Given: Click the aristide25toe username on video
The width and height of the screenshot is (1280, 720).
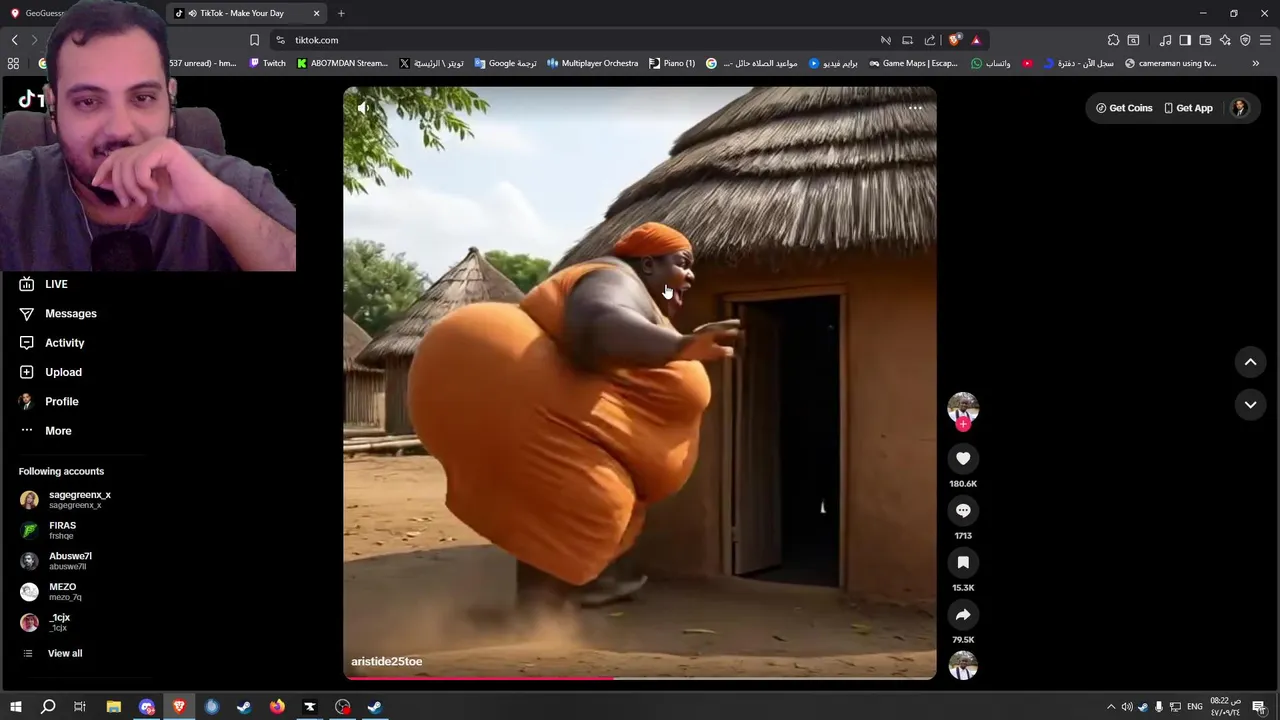Looking at the screenshot, I should (x=386, y=661).
